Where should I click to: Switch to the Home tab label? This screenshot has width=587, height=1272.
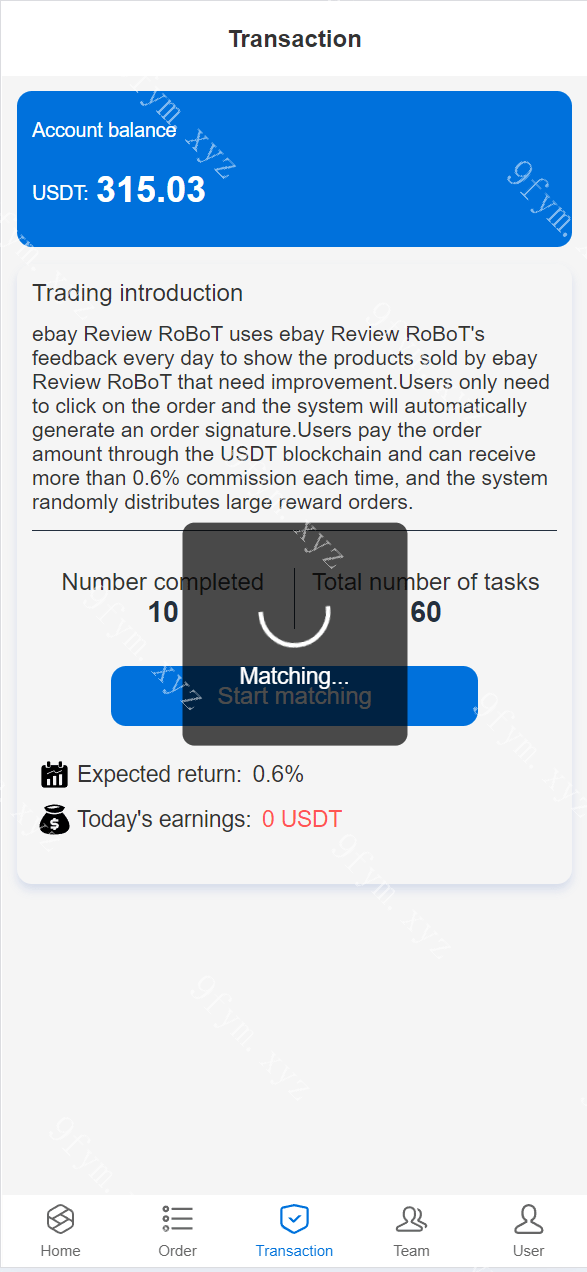point(60,1251)
